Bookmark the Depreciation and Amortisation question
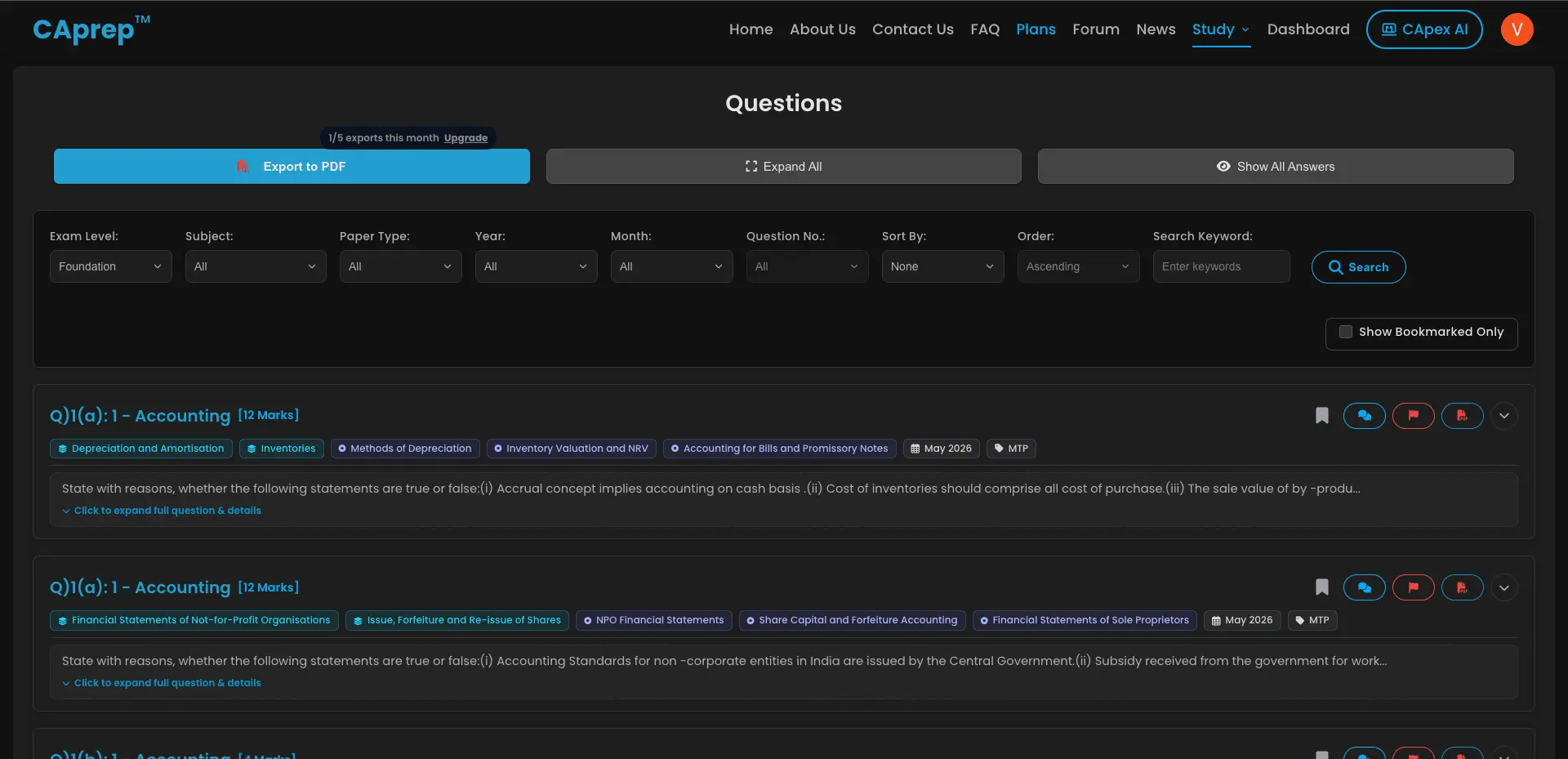 [1322, 416]
